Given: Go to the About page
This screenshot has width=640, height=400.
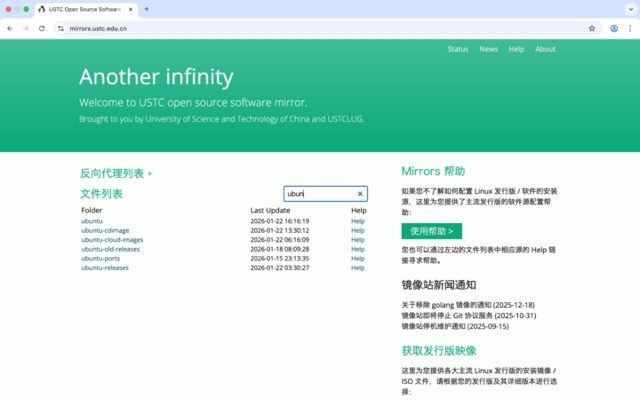Looking at the screenshot, I should click(545, 49).
